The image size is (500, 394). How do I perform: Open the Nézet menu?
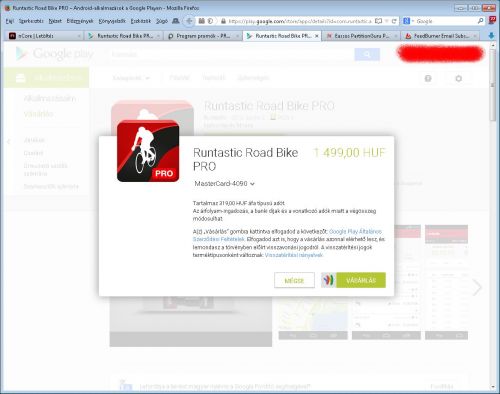tap(55, 21)
